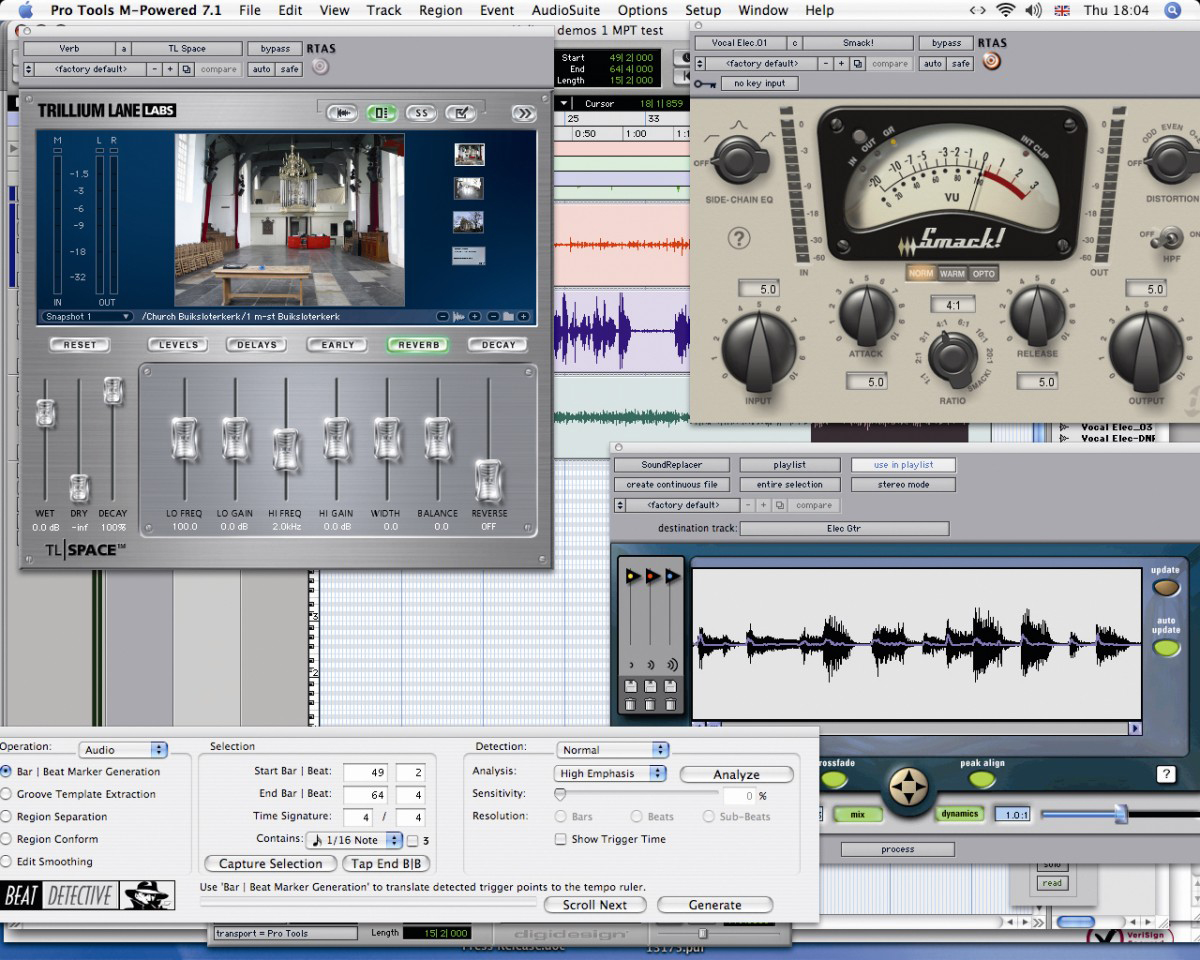This screenshot has height=960, width=1200.
Task: Enable Show Trigger Time checkbox
Action: point(561,839)
